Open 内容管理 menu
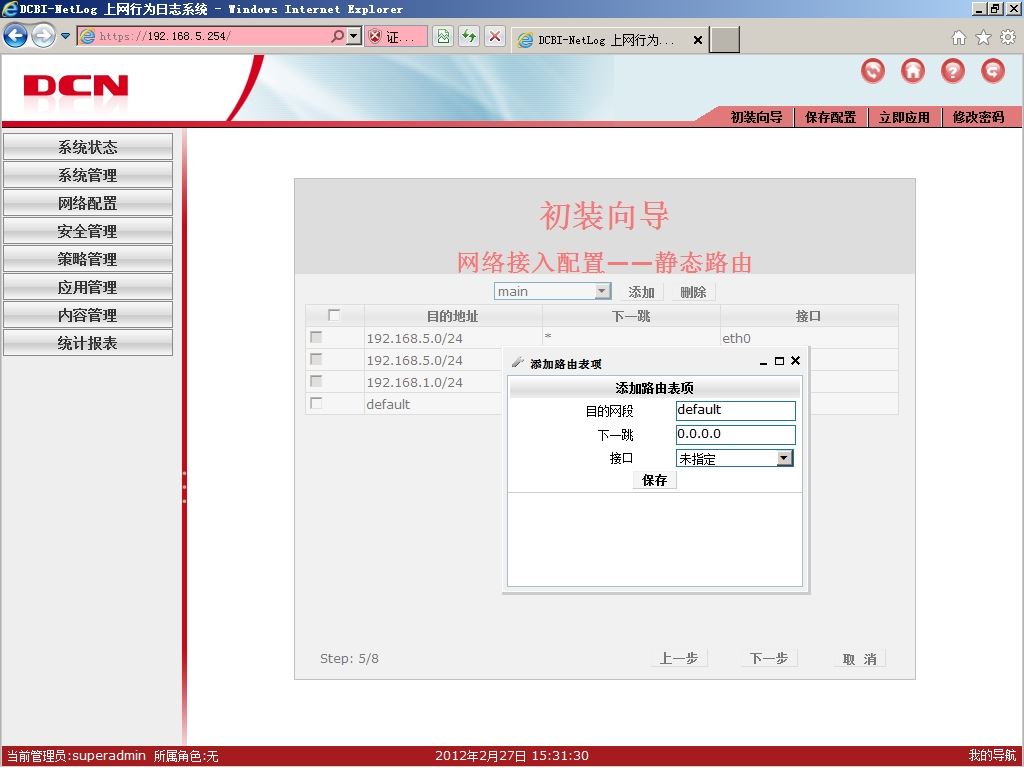This screenshot has width=1024, height=768. click(88, 315)
